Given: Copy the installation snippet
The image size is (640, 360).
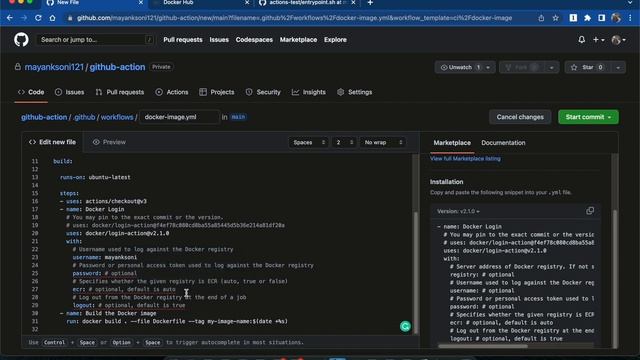Looking at the screenshot, I should [590, 211].
